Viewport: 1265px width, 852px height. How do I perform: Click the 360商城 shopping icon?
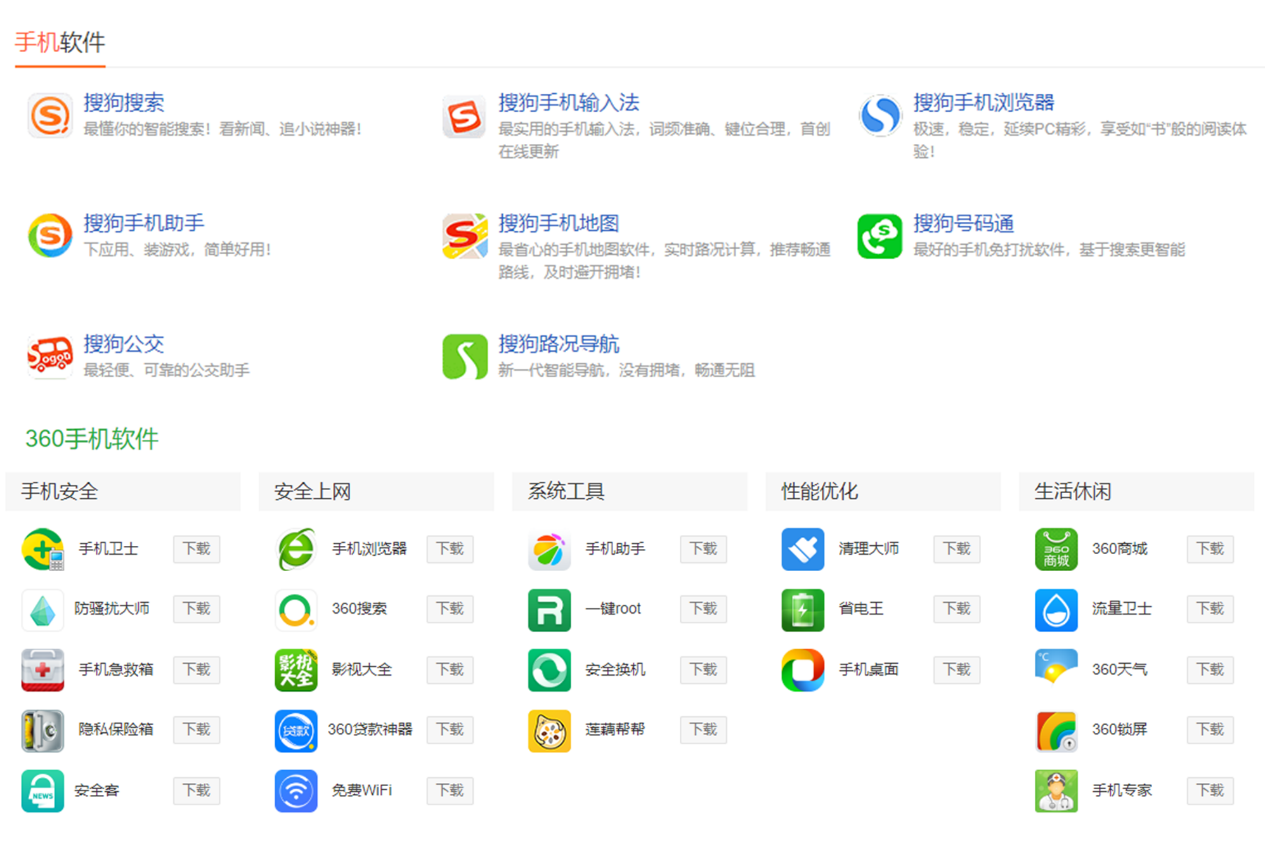click(1056, 549)
